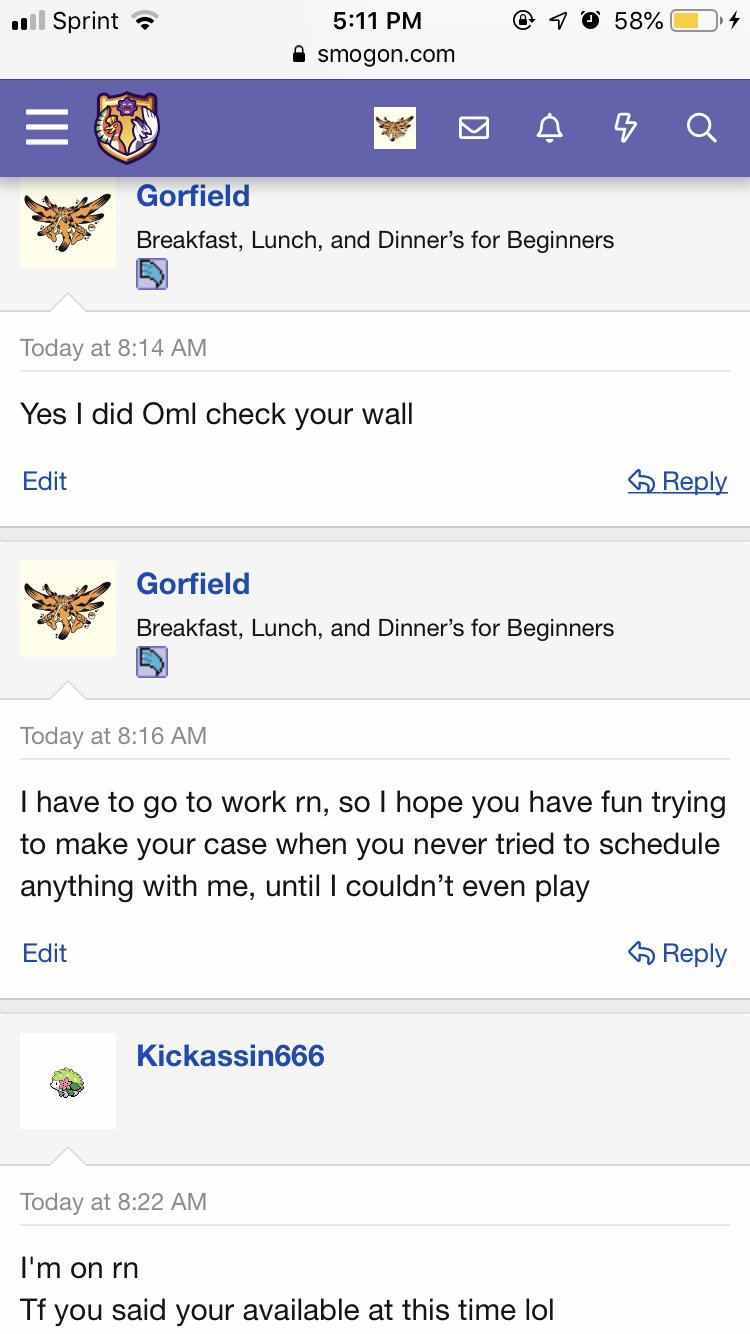Viewport: 750px width, 1334px height.
Task: Tap the smogon.com address bar
Action: point(375,55)
